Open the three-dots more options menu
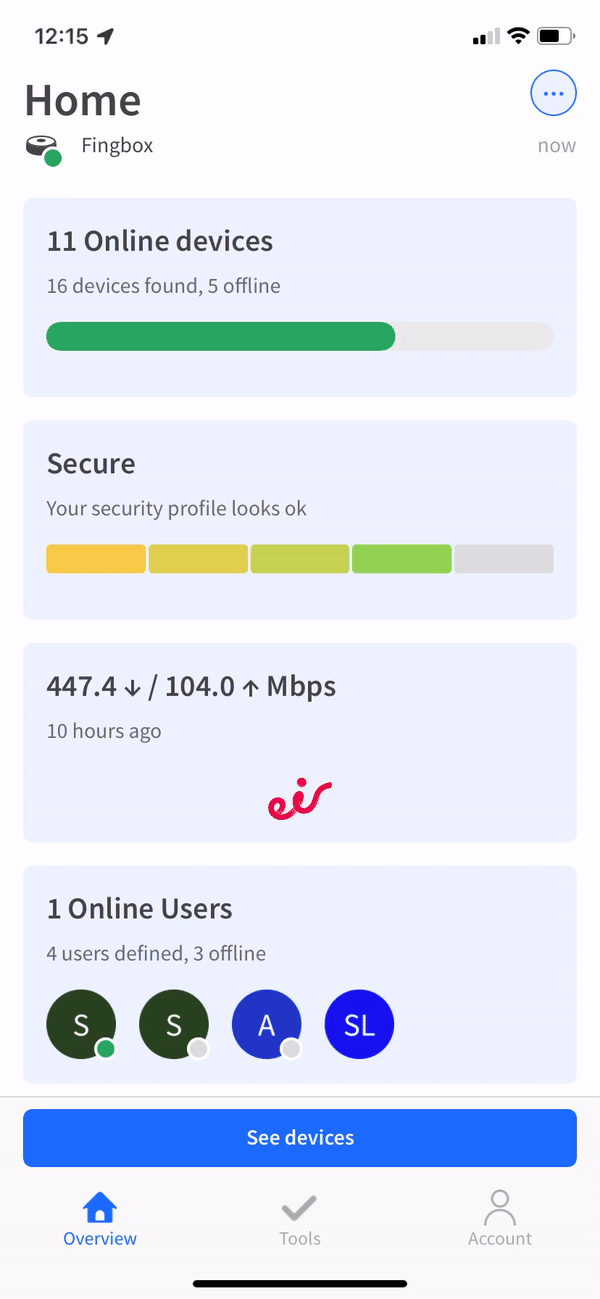 553,95
